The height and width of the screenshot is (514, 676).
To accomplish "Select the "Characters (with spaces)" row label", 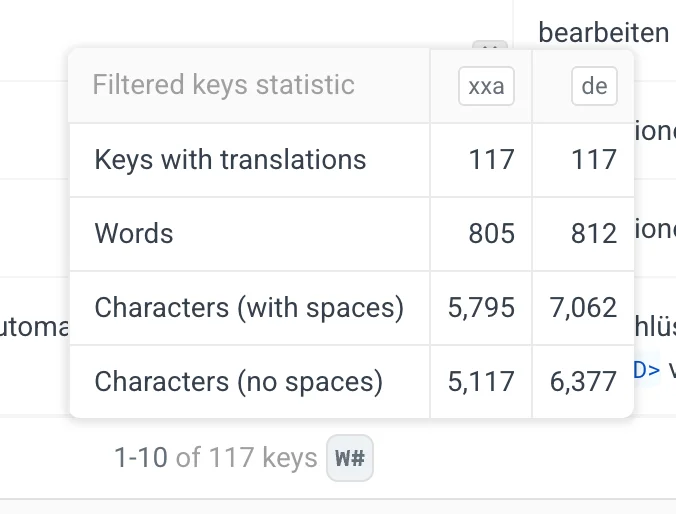I will click(x=249, y=307).
